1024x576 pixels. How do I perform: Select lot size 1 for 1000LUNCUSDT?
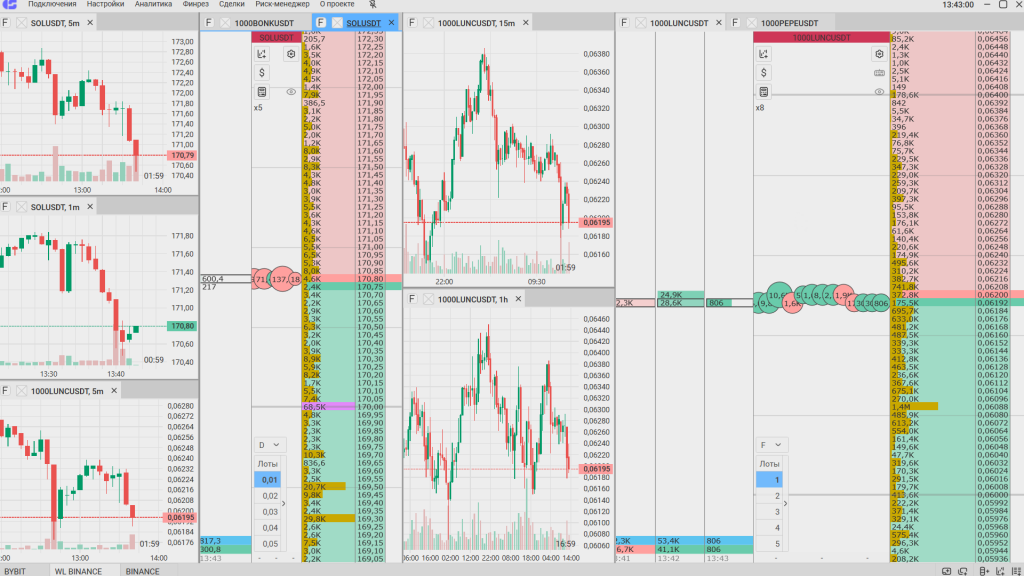770,480
